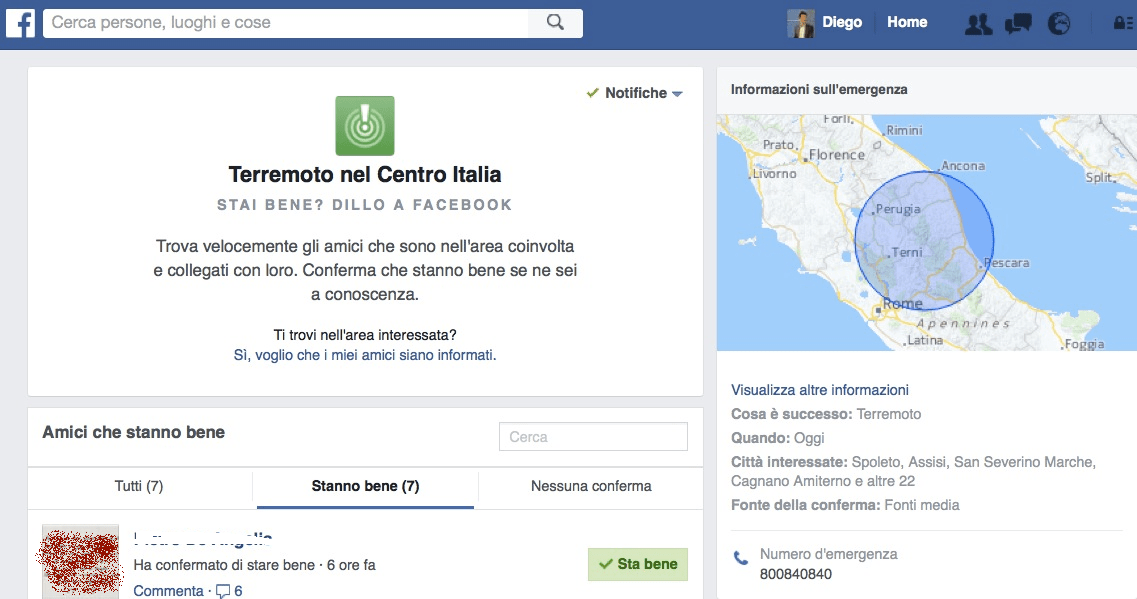The height and width of the screenshot is (599, 1137).
Task: Switch to the 'Tutti (7)' tab
Action: pyautogui.click(x=139, y=486)
